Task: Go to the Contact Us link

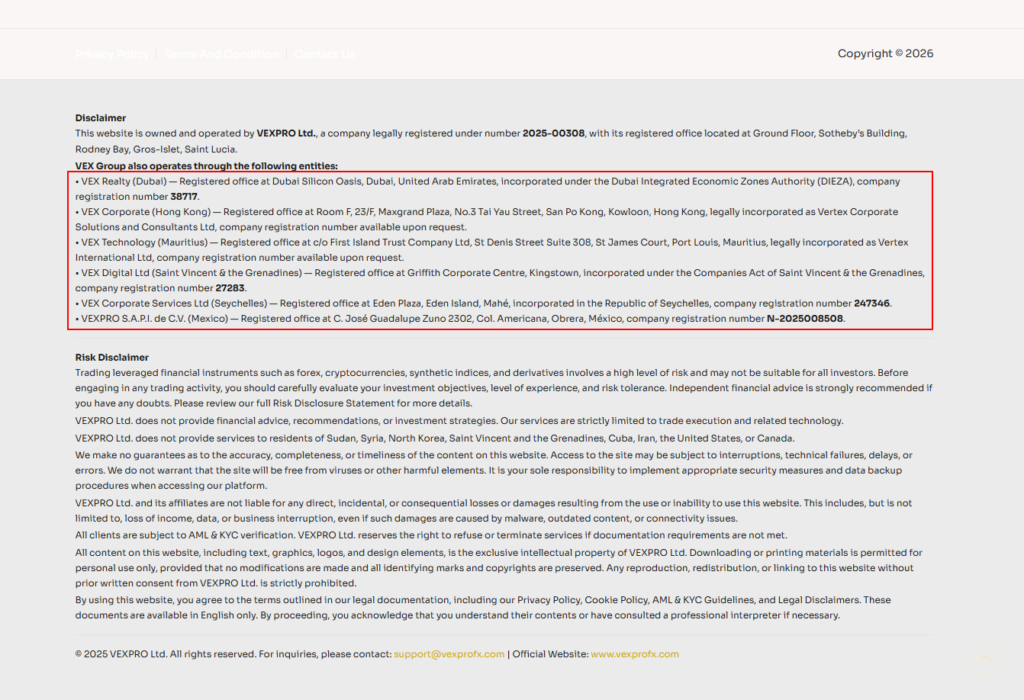Action: tap(325, 54)
